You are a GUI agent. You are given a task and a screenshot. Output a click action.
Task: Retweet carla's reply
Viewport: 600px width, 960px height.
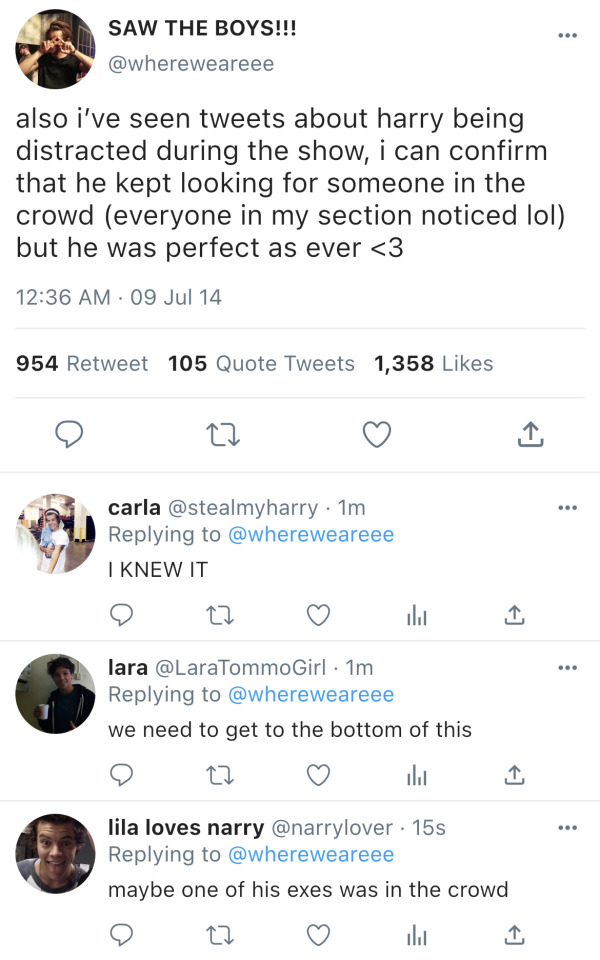pyautogui.click(x=220, y=615)
